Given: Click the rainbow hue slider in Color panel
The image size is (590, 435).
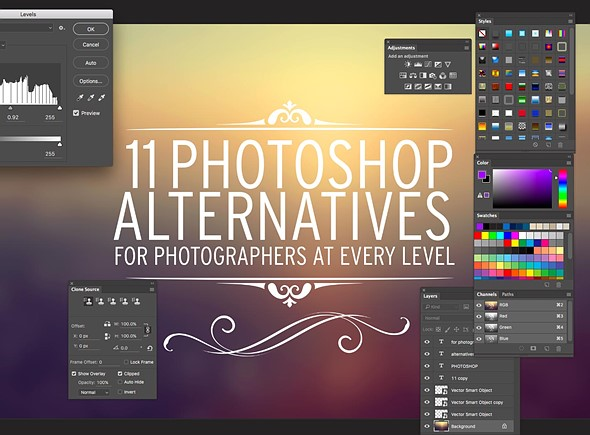Looking at the screenshot, I should 562,189.
